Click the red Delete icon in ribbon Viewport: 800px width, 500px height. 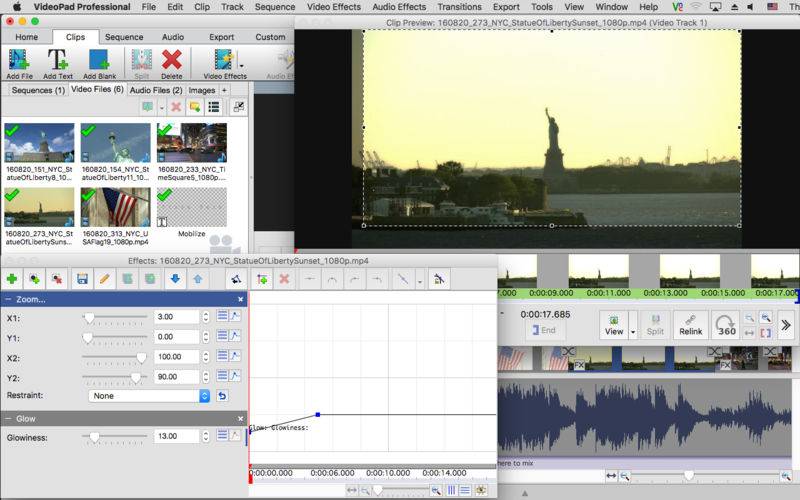(171, 64)
